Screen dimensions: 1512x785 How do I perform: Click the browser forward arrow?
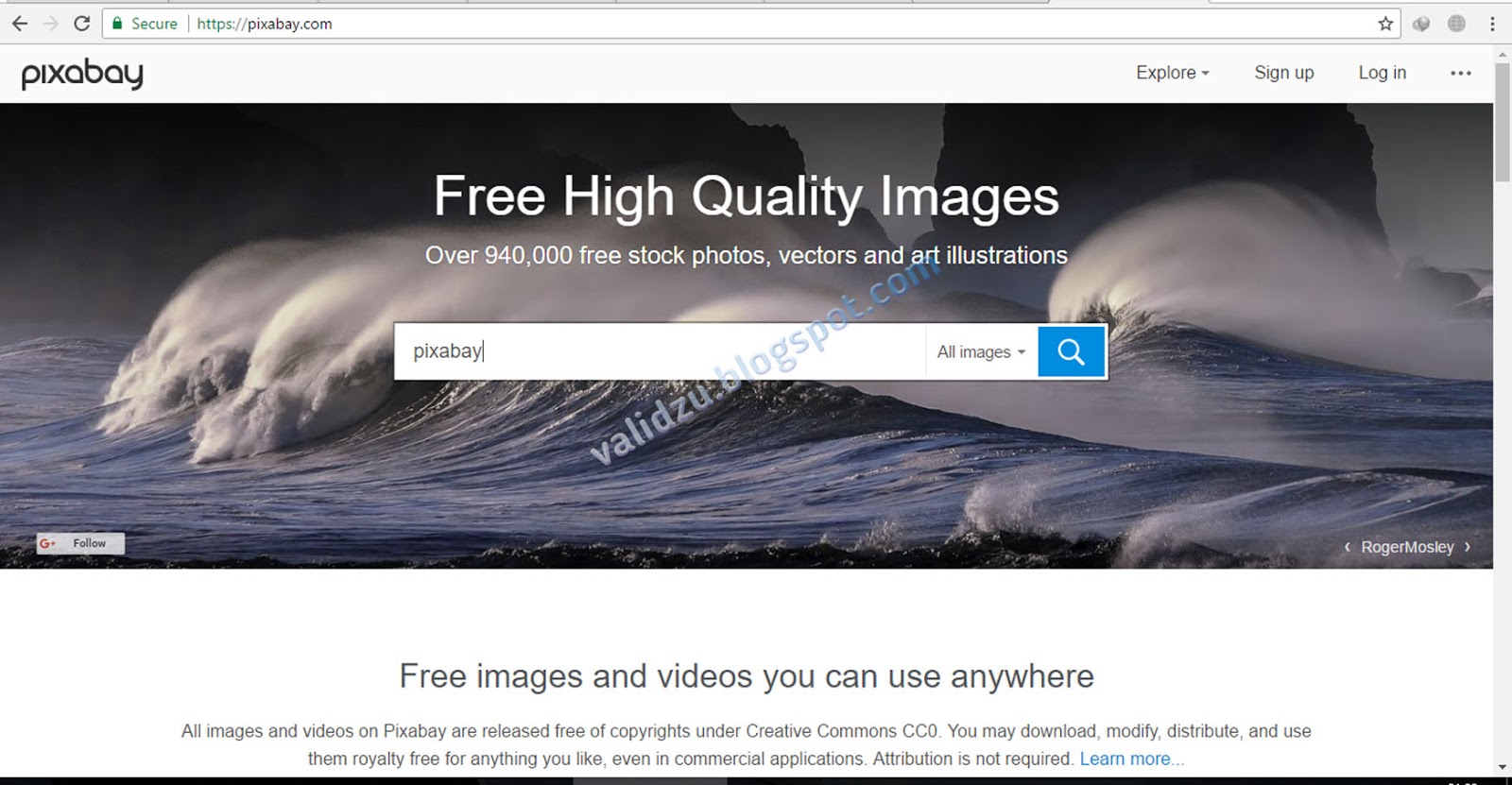(51, 24)
